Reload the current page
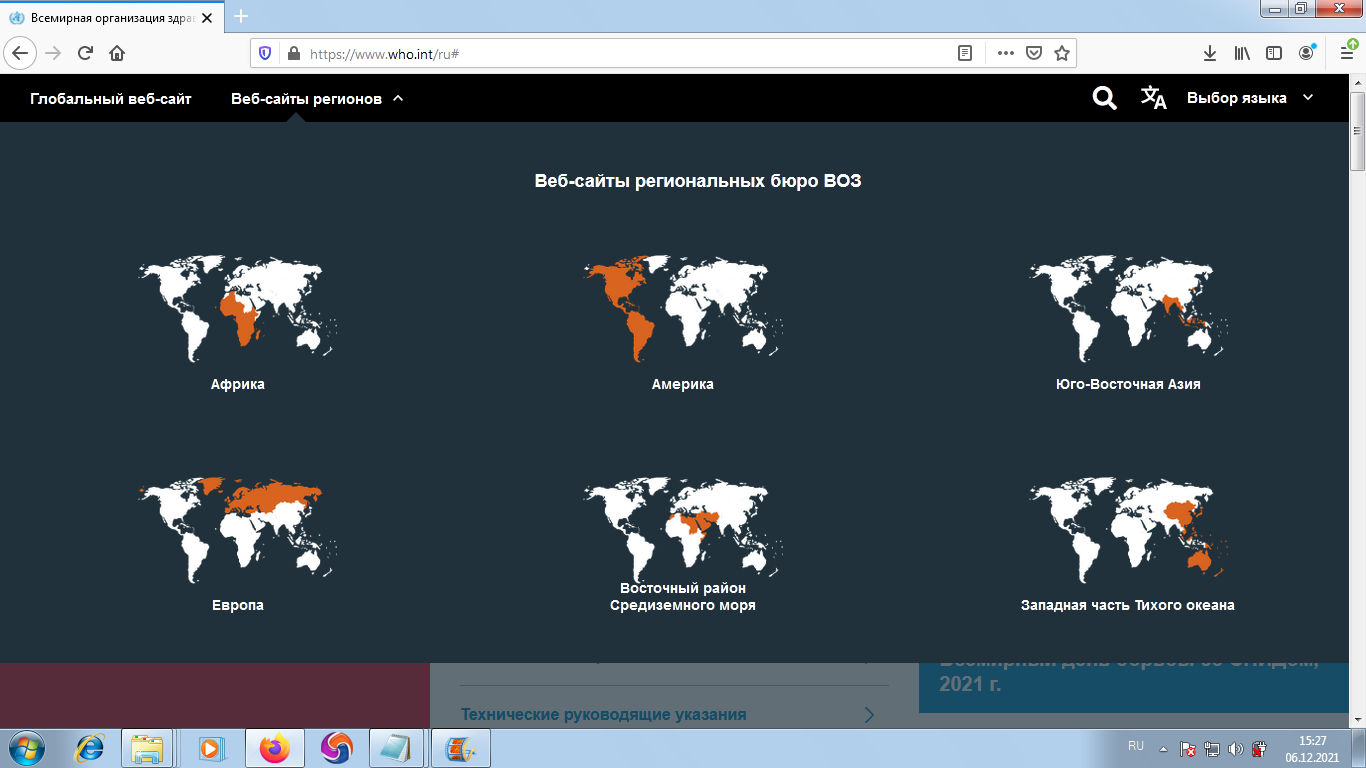The image size is (1366, 768). point(85,53)
